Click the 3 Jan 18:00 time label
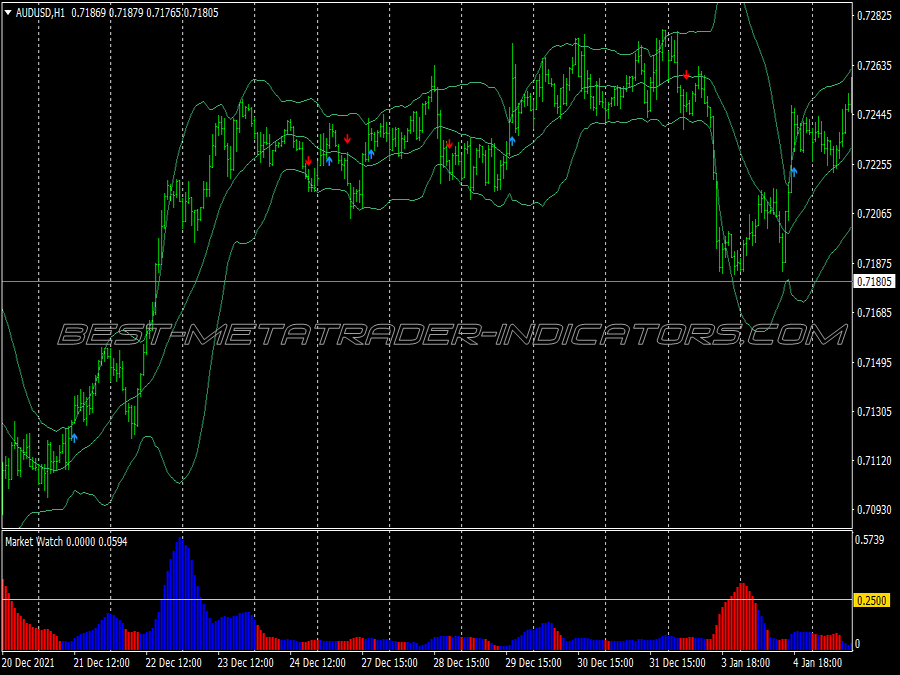The width and height of the screenshot is (900, 675). 746,663
